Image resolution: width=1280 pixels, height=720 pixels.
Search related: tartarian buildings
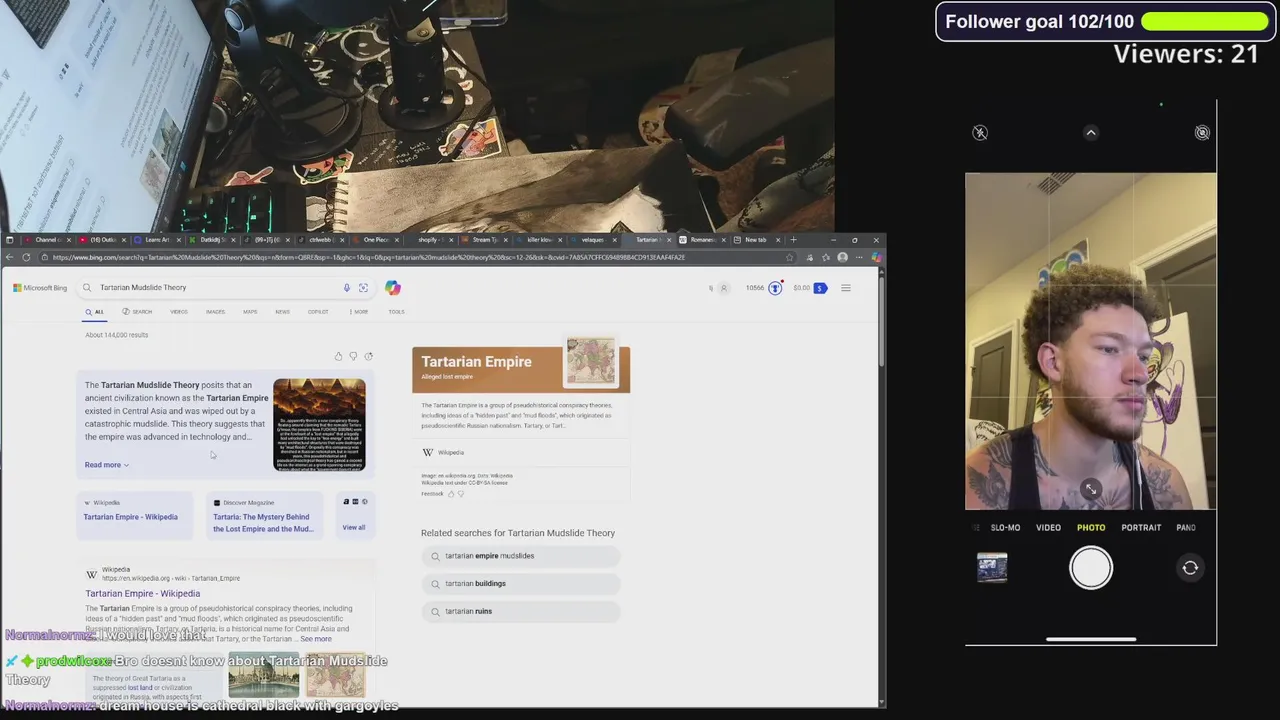click(521, 584)
